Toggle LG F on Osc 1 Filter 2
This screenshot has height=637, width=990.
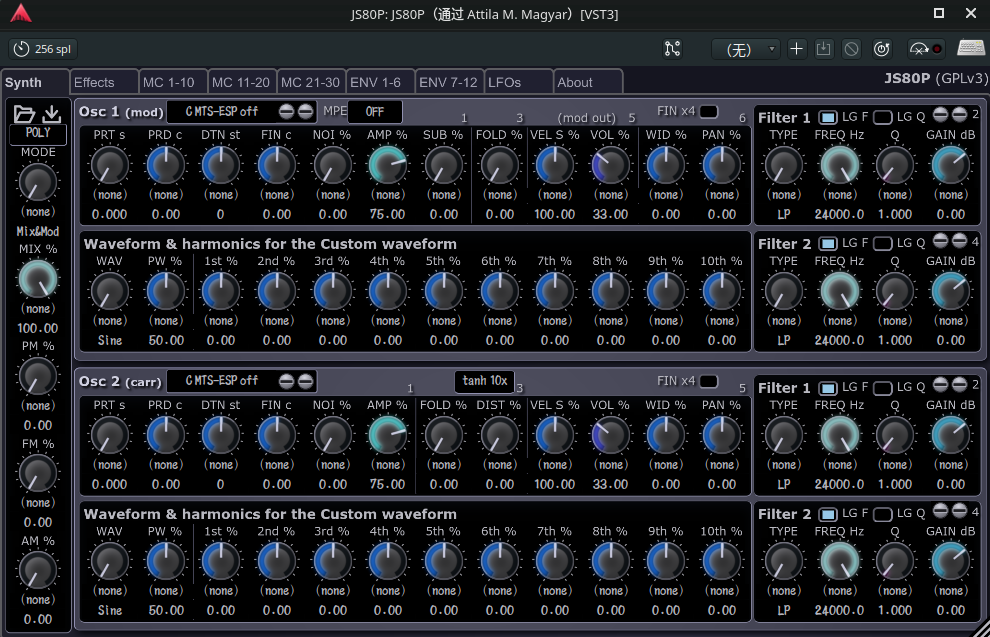coord(828,244)
